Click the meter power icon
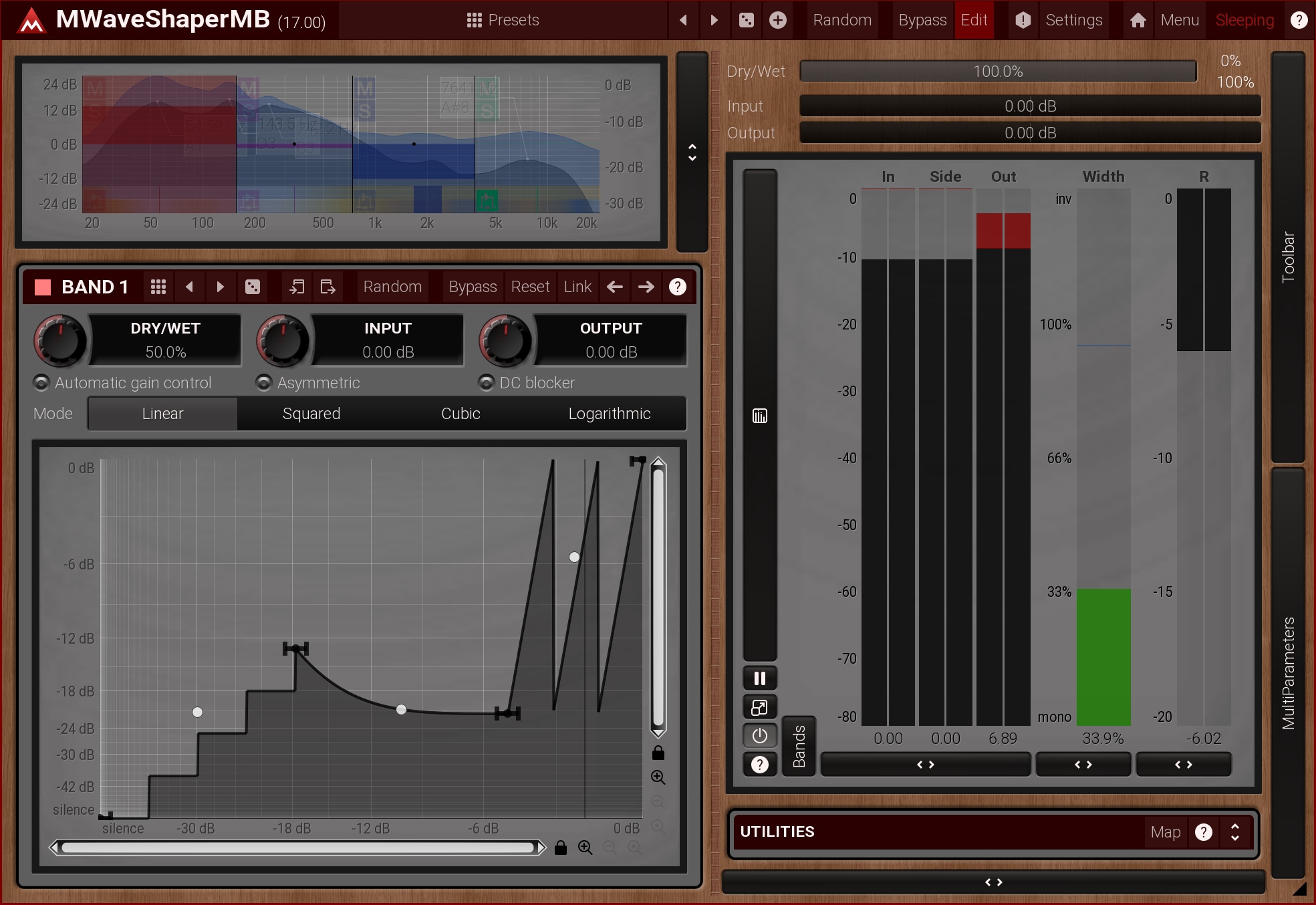Screen dimensions: 1316x905 click(760, 736)
